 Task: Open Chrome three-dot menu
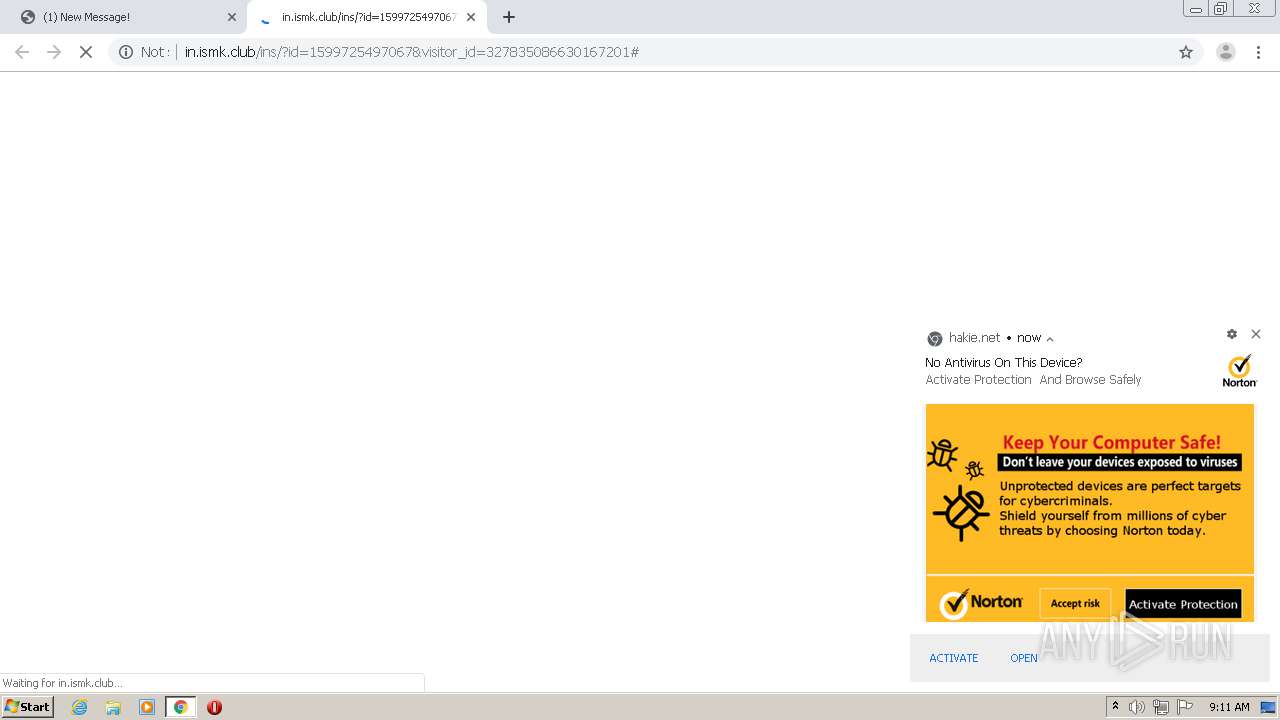[1259, 52]
